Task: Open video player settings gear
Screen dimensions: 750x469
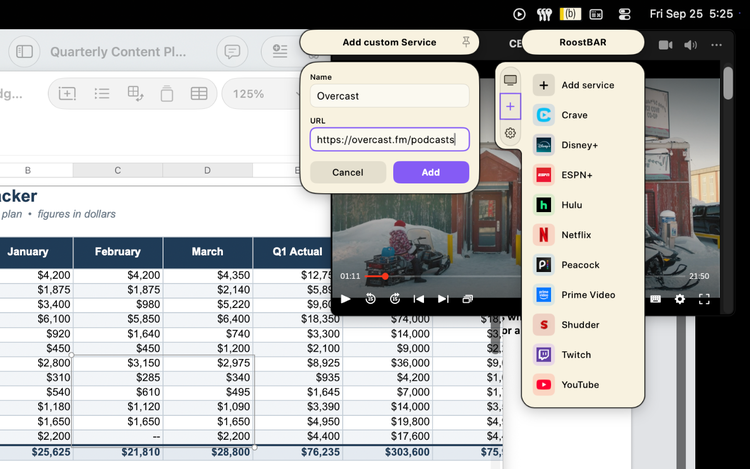Action: click(x=680, y=299)
